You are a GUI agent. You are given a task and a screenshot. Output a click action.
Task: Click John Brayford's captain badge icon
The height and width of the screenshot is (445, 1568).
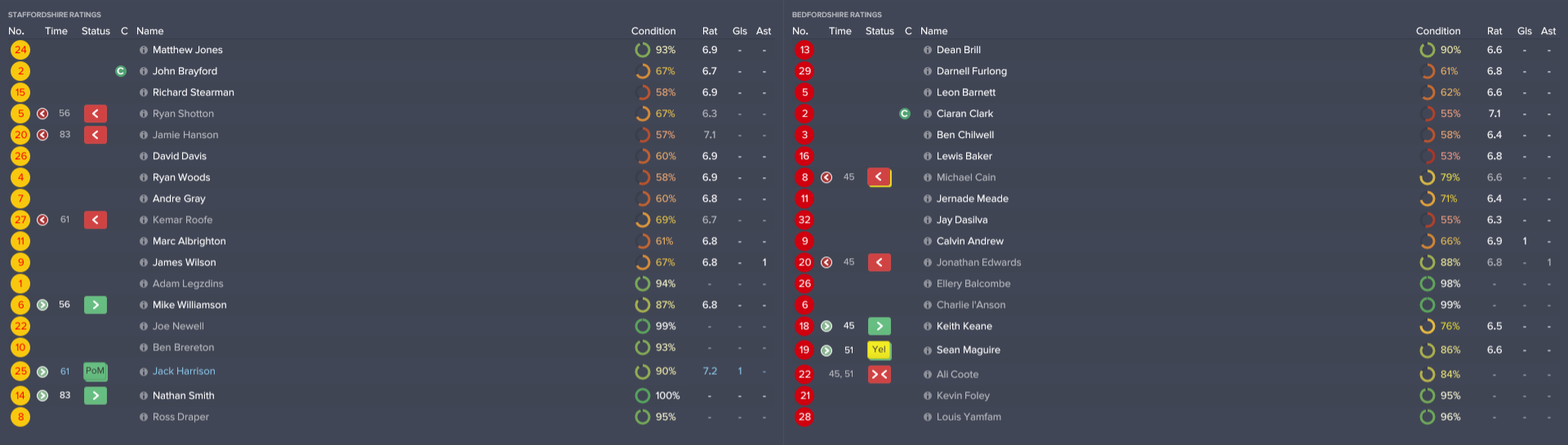(x=121, y=71)
